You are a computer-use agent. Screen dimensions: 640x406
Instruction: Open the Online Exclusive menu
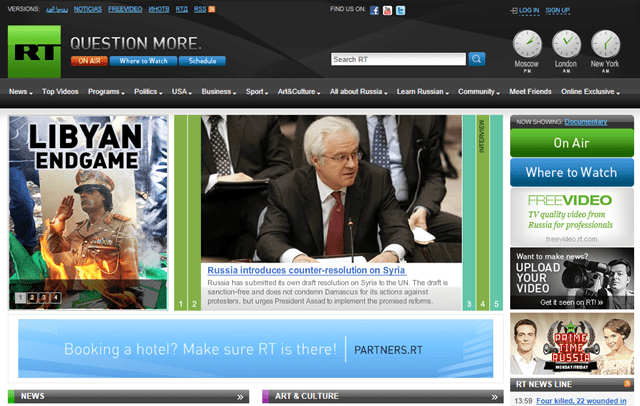pos(590,92)
